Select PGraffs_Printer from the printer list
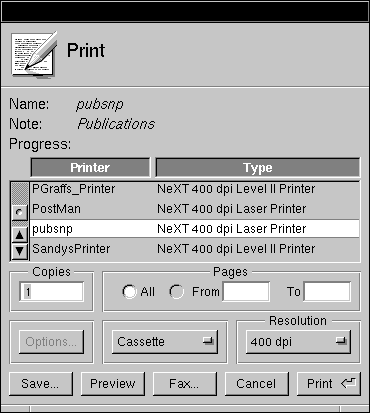The width and height of the screenshot is (370, 413). coord(195,189)
